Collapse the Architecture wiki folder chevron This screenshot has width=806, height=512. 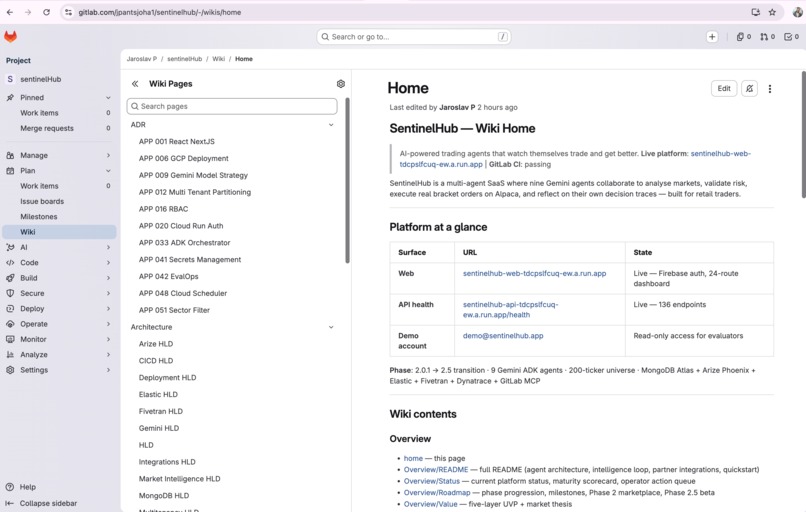[331, 327]
